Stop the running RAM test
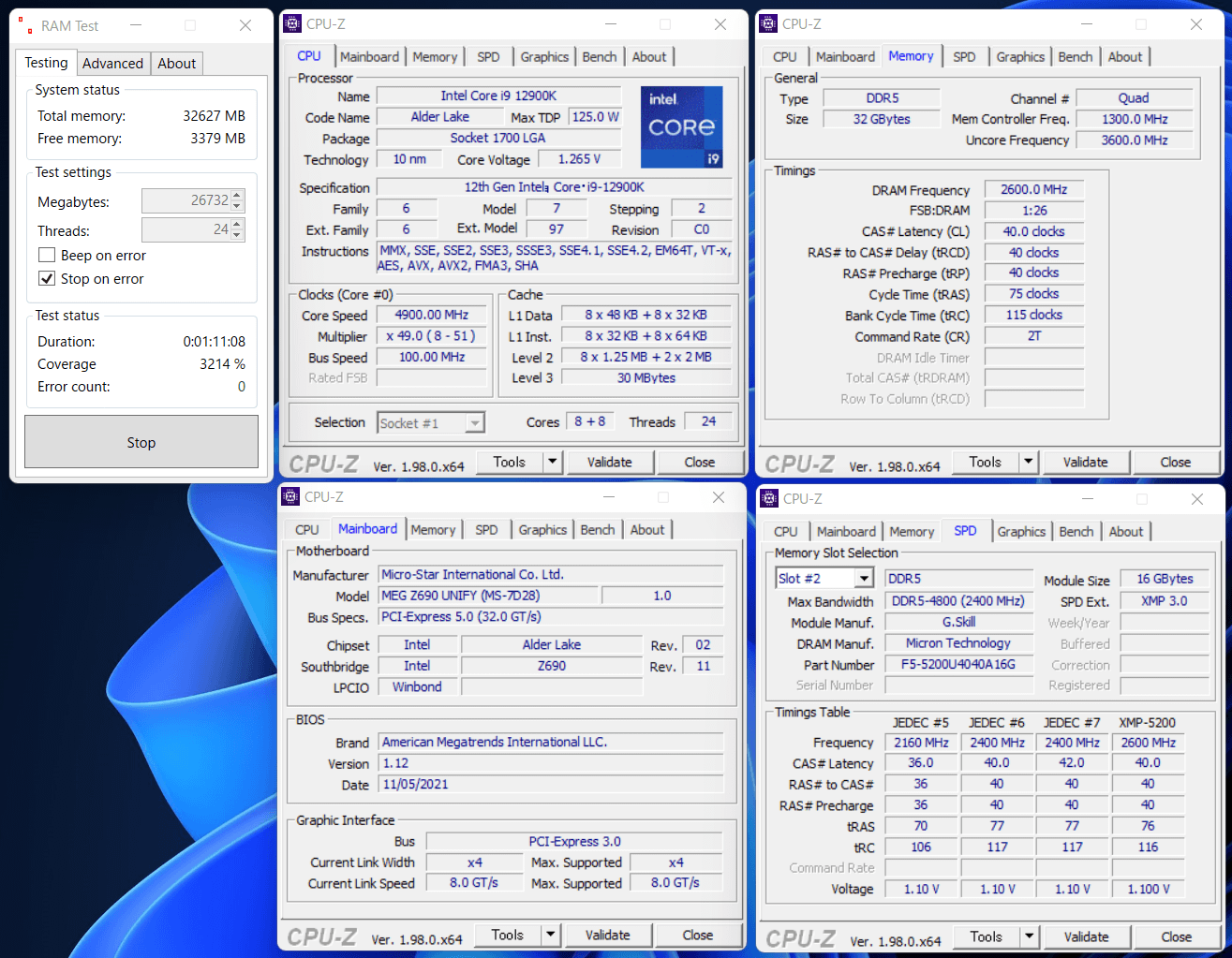The width and height of the screenshot is (1232, 958). click(x=141, y=442)
